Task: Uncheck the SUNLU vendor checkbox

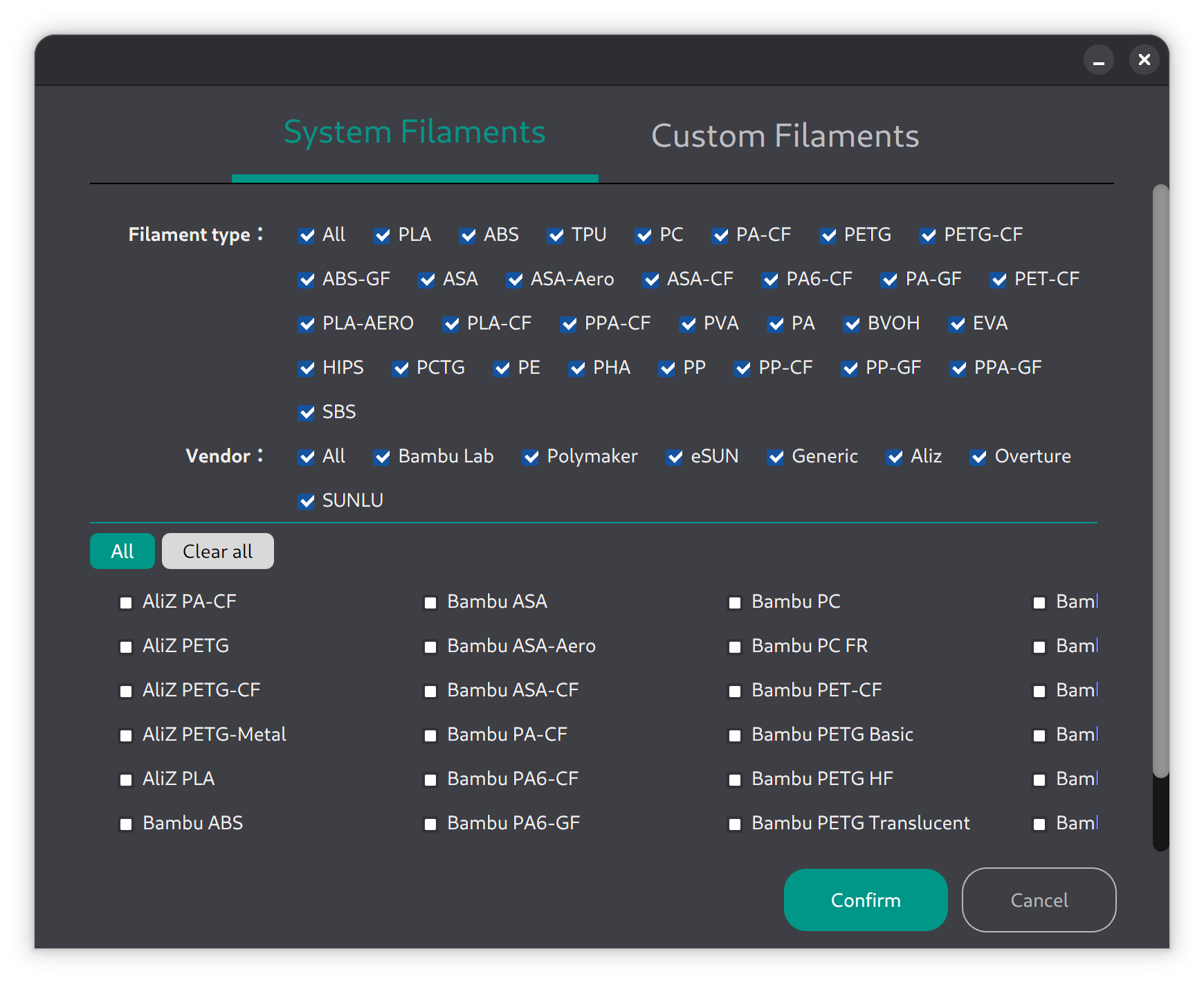Action: (307, 500)
